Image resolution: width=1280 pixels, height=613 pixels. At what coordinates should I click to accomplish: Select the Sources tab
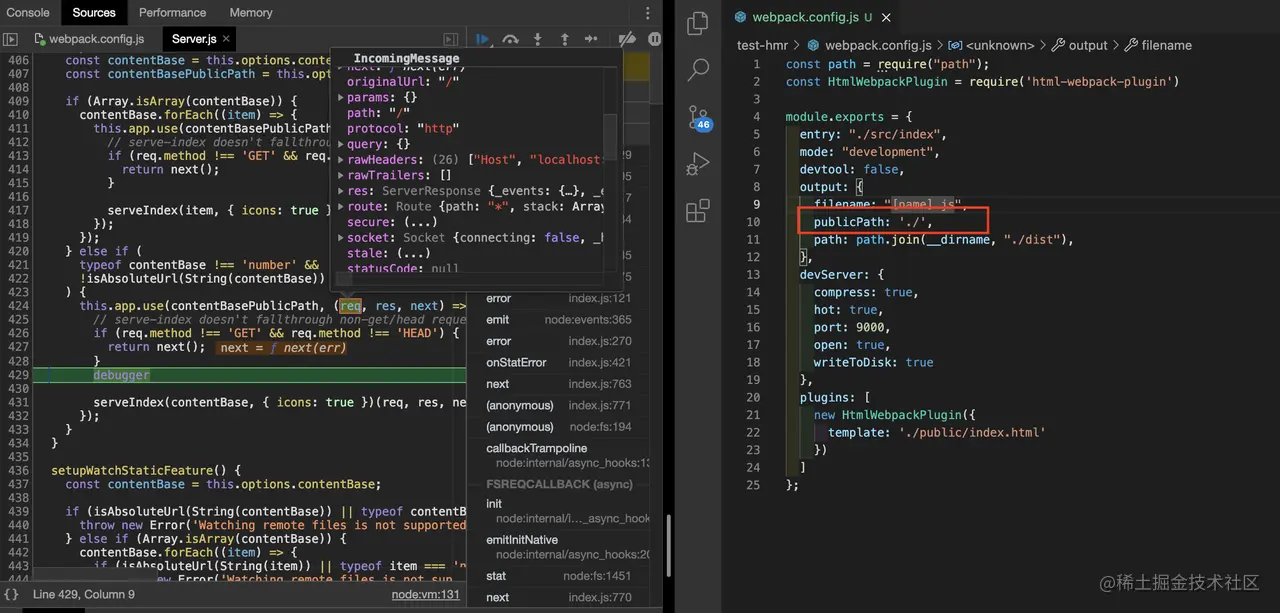pyautogui.click(x=94, y=12)
